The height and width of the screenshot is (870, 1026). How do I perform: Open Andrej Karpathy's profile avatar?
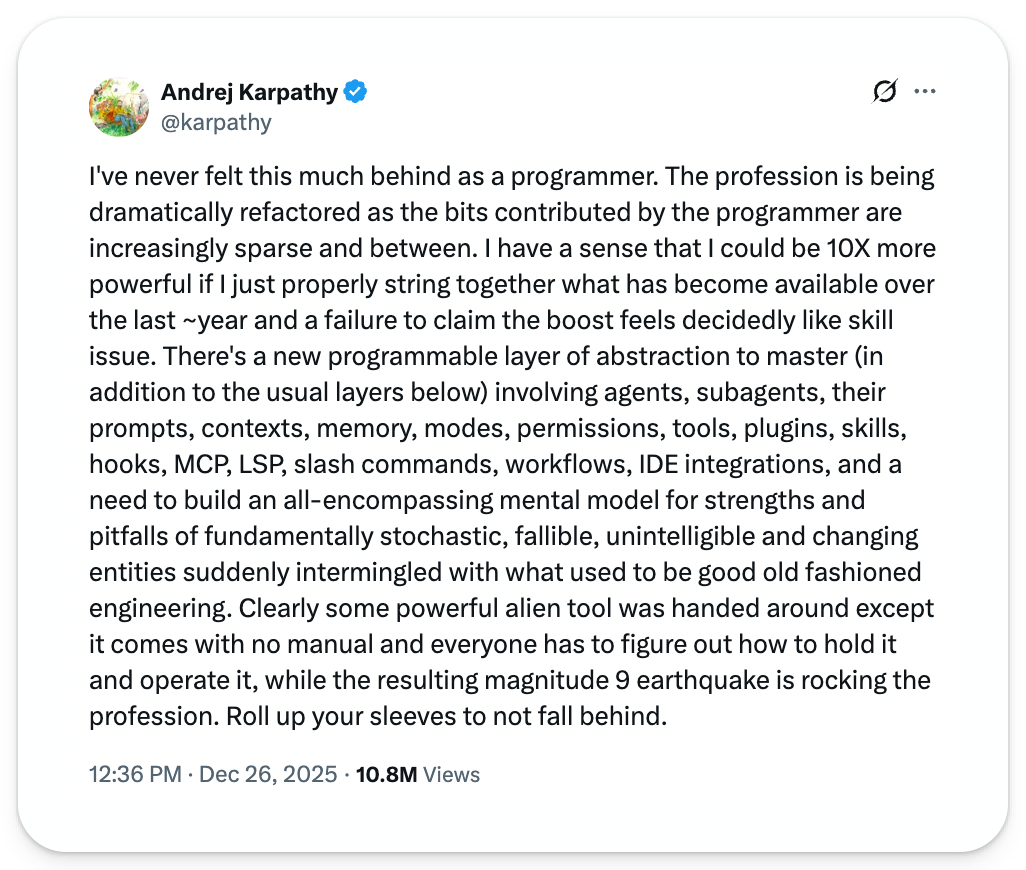pyautogui.click(x=119, y=107)
